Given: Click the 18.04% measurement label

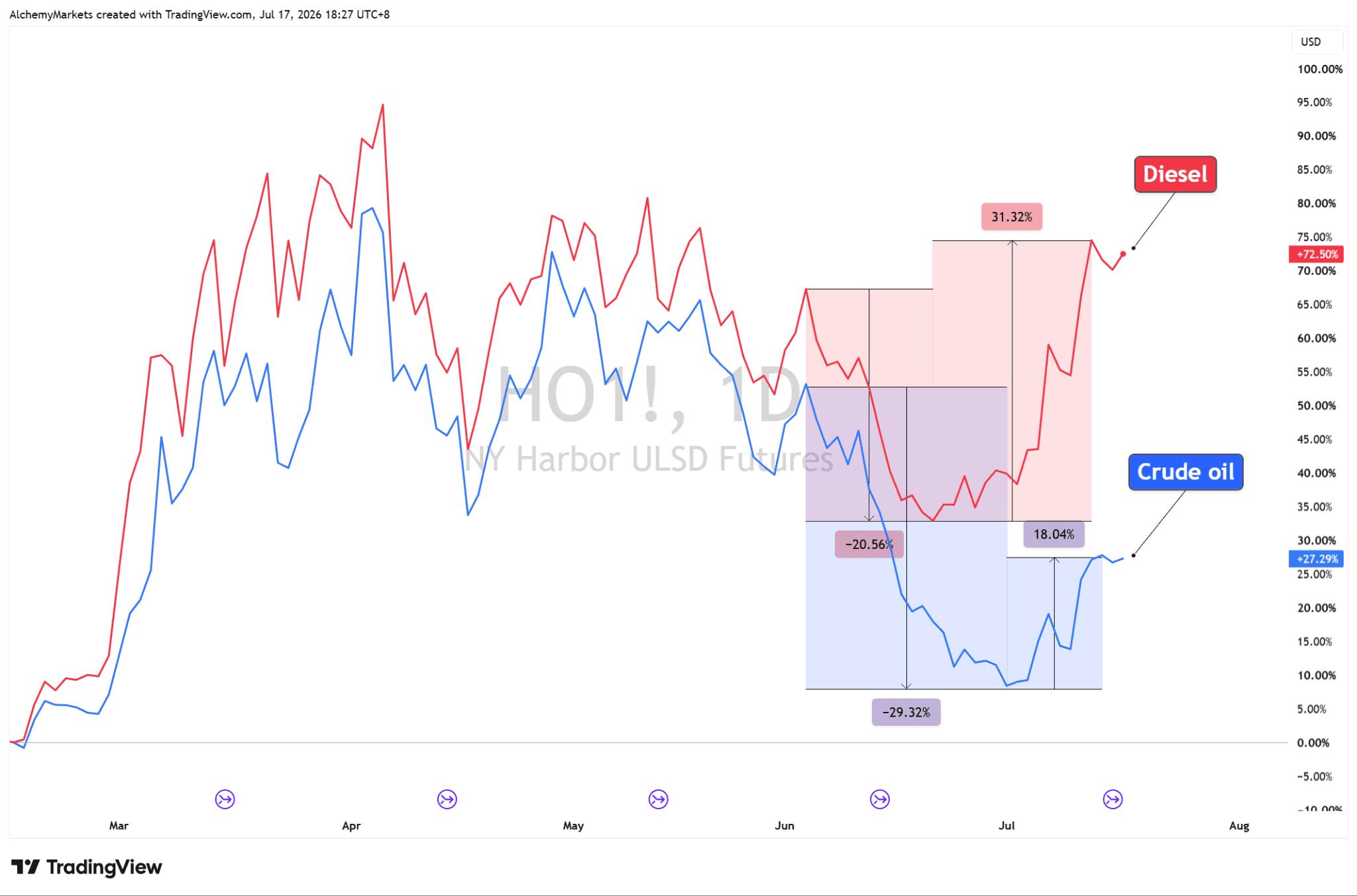Looking at the screenshot, I should click(1054, 534).
